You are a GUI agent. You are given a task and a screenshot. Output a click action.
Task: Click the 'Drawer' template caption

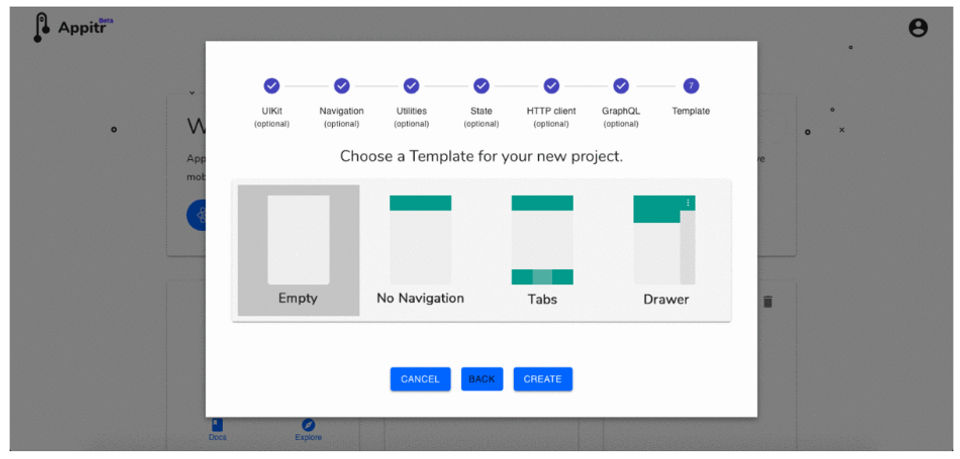point(666,300)
